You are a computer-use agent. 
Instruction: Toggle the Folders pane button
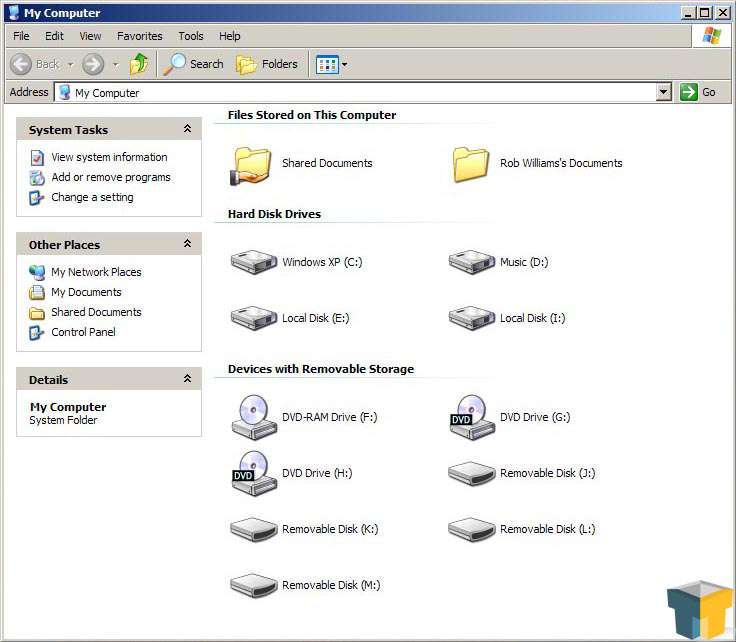[267, 64]
